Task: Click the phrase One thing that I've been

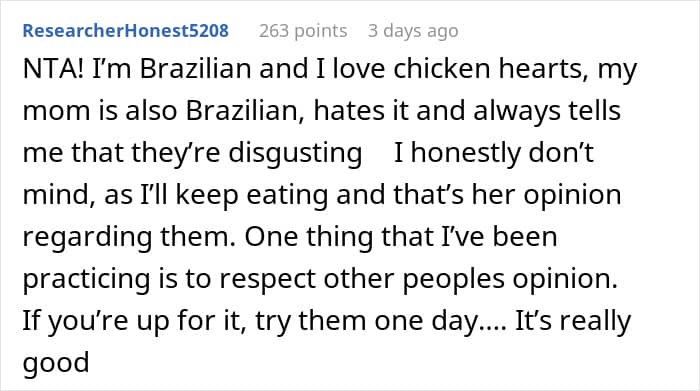Action: point(401,237)
